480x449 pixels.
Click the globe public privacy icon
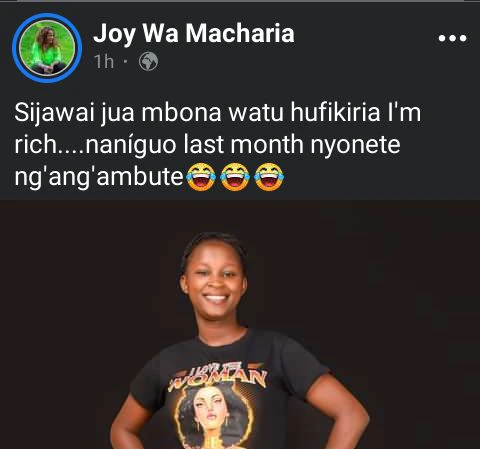click(148, 62)
